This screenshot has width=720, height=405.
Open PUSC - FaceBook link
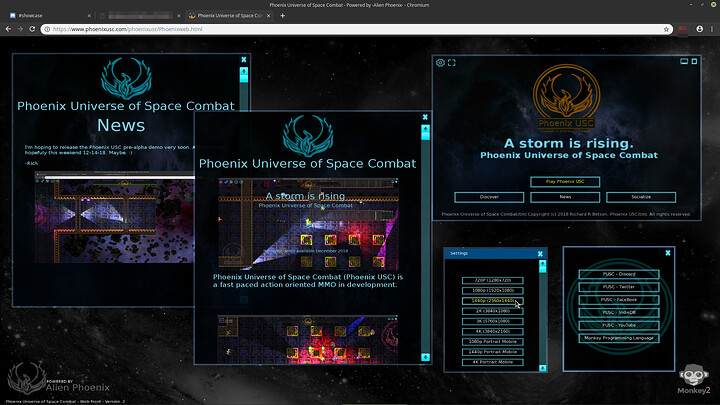[x=619, y=300]
